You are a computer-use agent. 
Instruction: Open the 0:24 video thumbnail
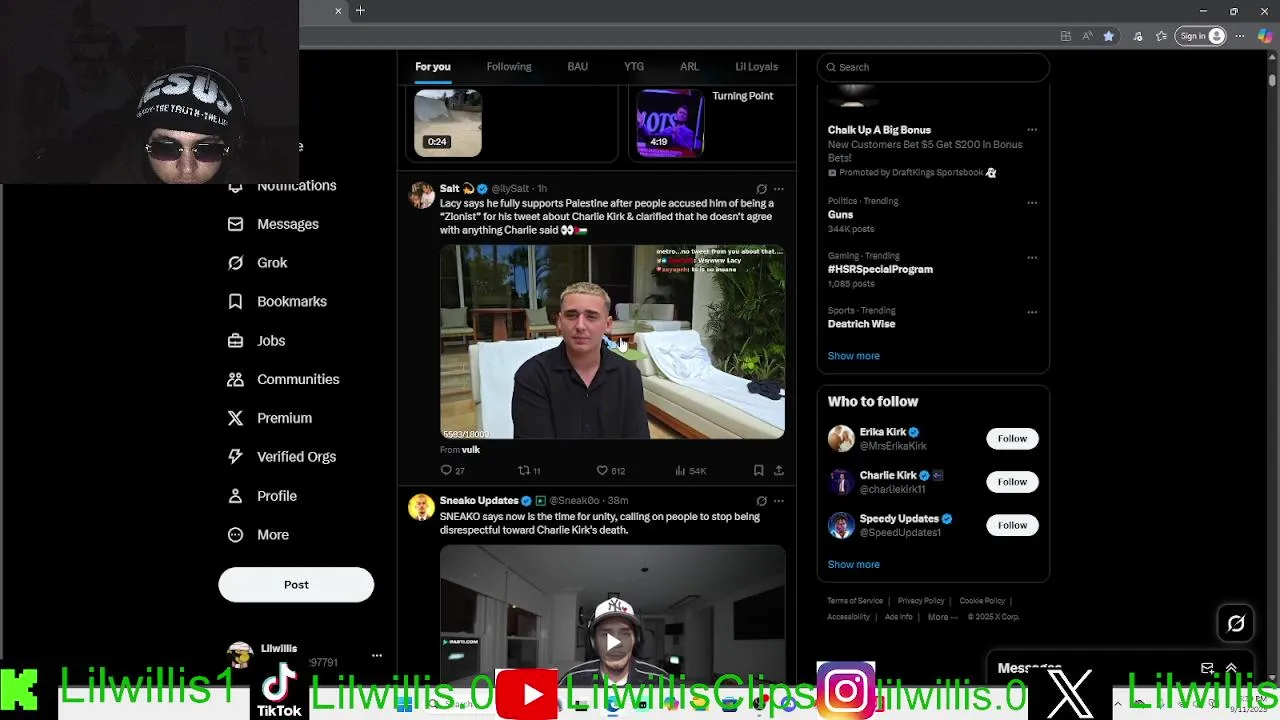point(448,122)
